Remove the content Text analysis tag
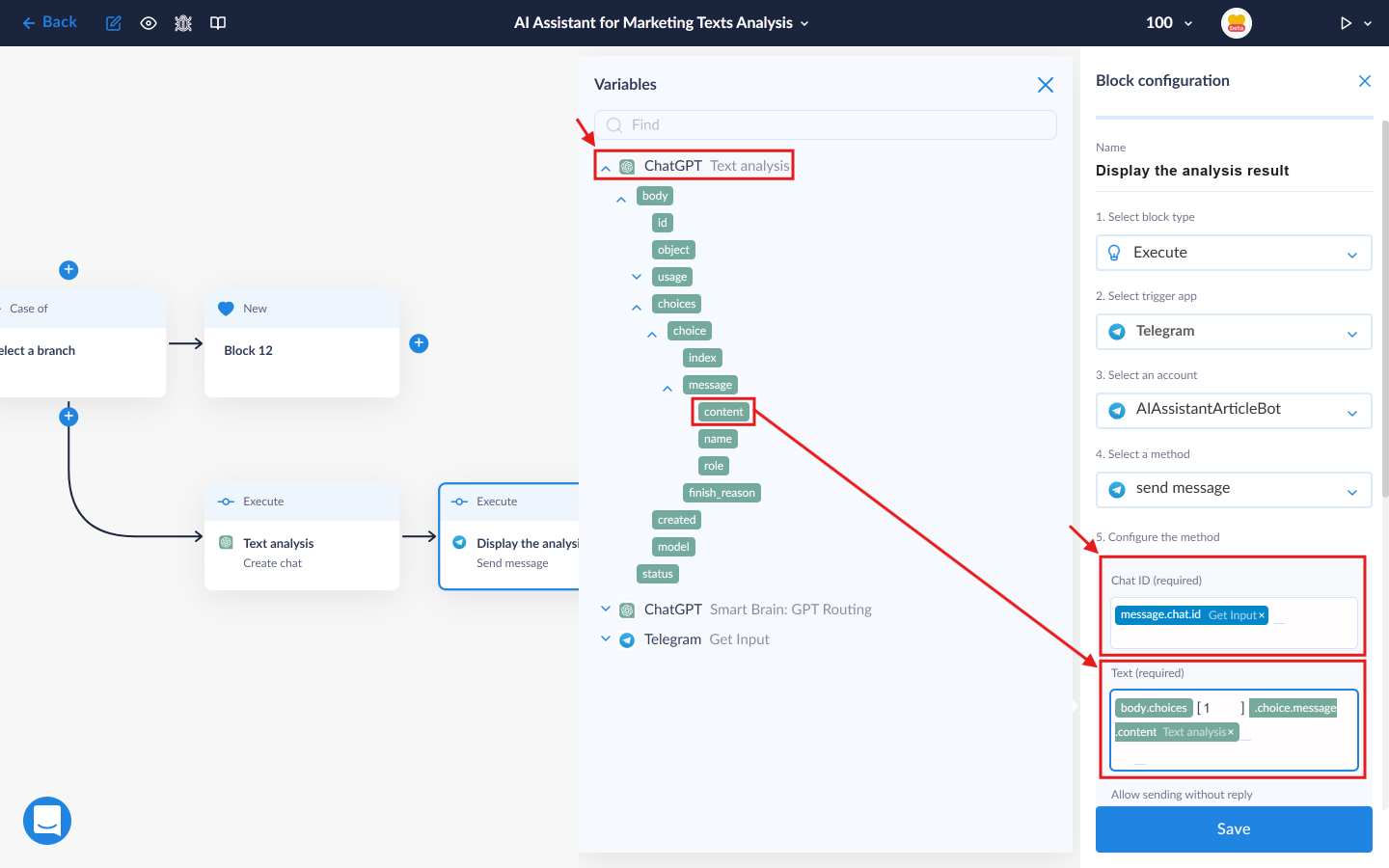1389x868 pixels. [x=1231, y=732]
